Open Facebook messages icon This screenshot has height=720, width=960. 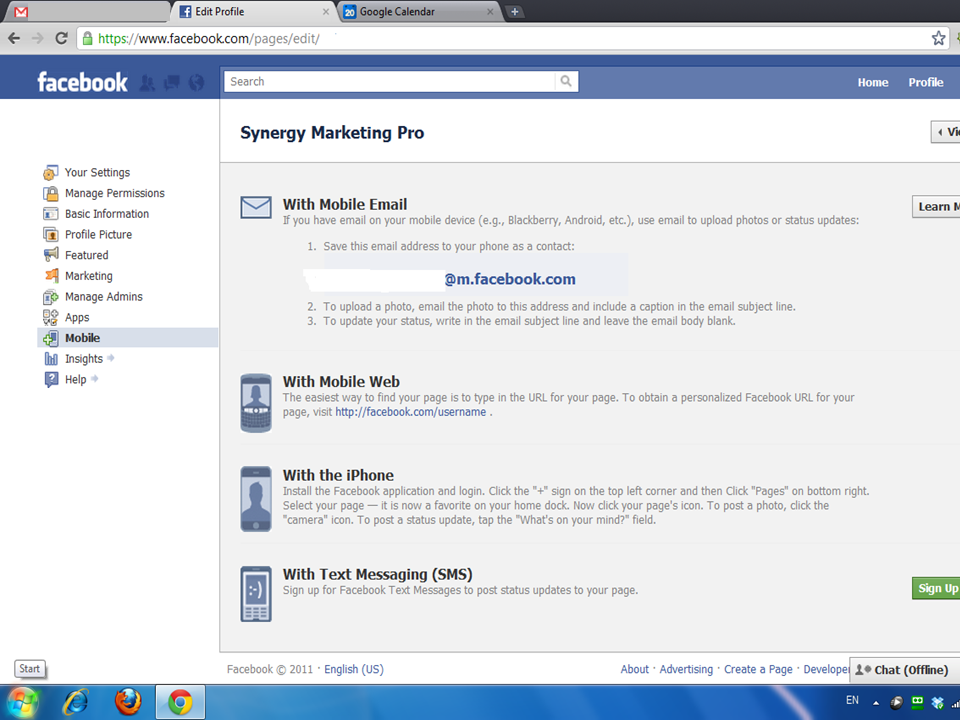coord(172,82)
